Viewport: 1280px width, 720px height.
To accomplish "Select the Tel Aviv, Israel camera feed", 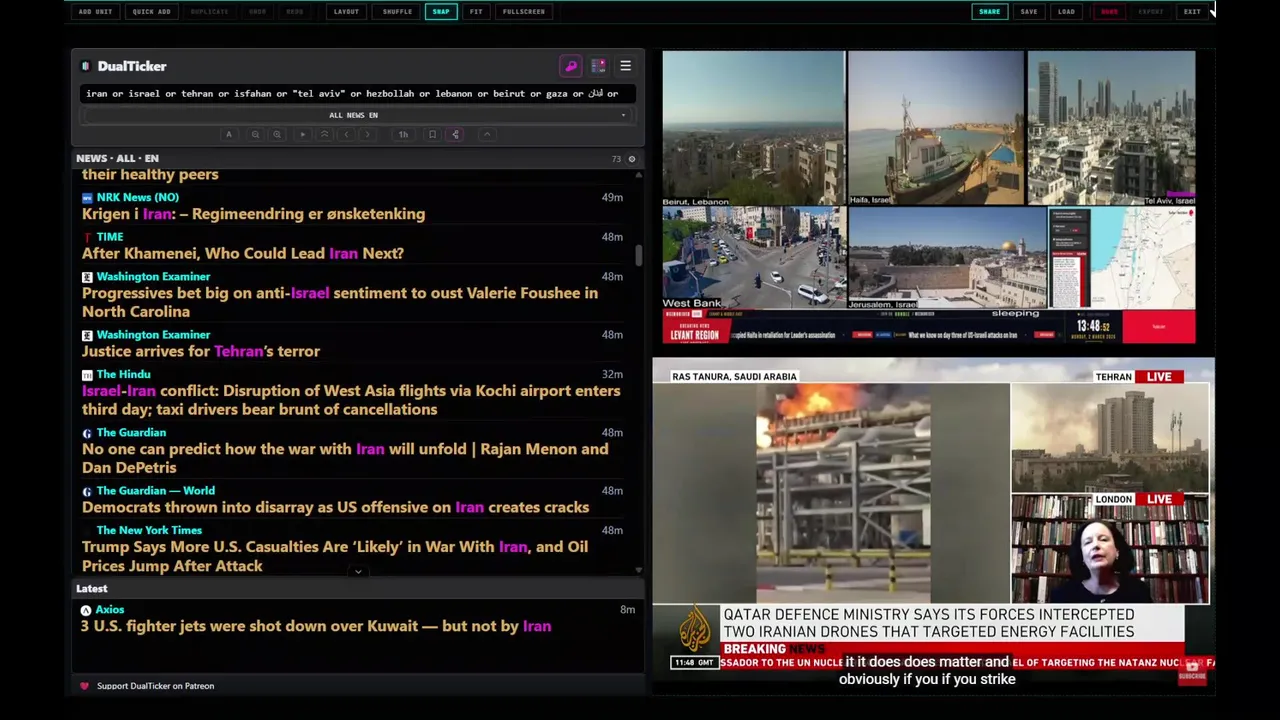I will click(1111, 128).
